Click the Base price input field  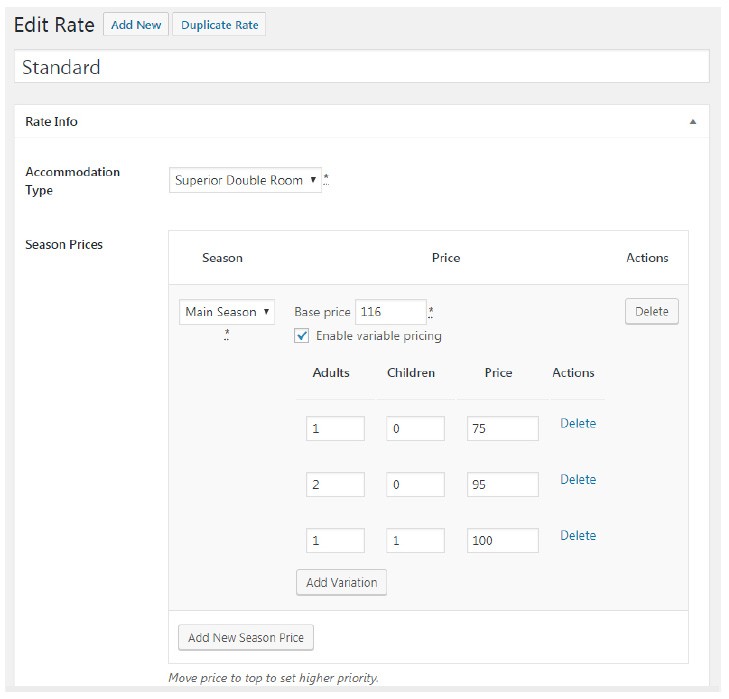[391, 312]
